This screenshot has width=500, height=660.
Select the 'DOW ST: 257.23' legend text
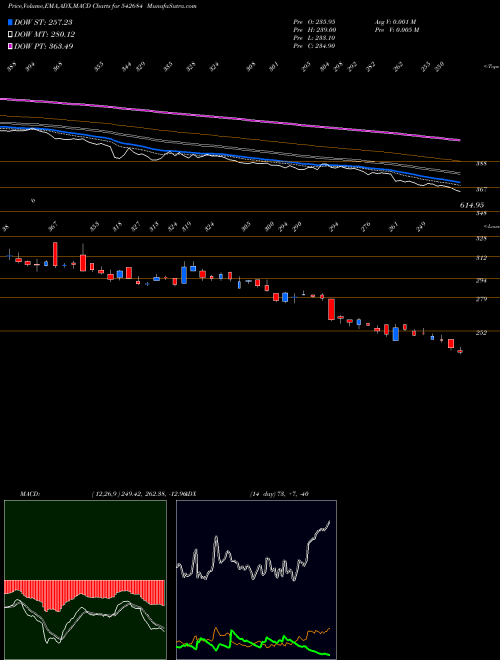pyautogui.click(x=44, y=23)
